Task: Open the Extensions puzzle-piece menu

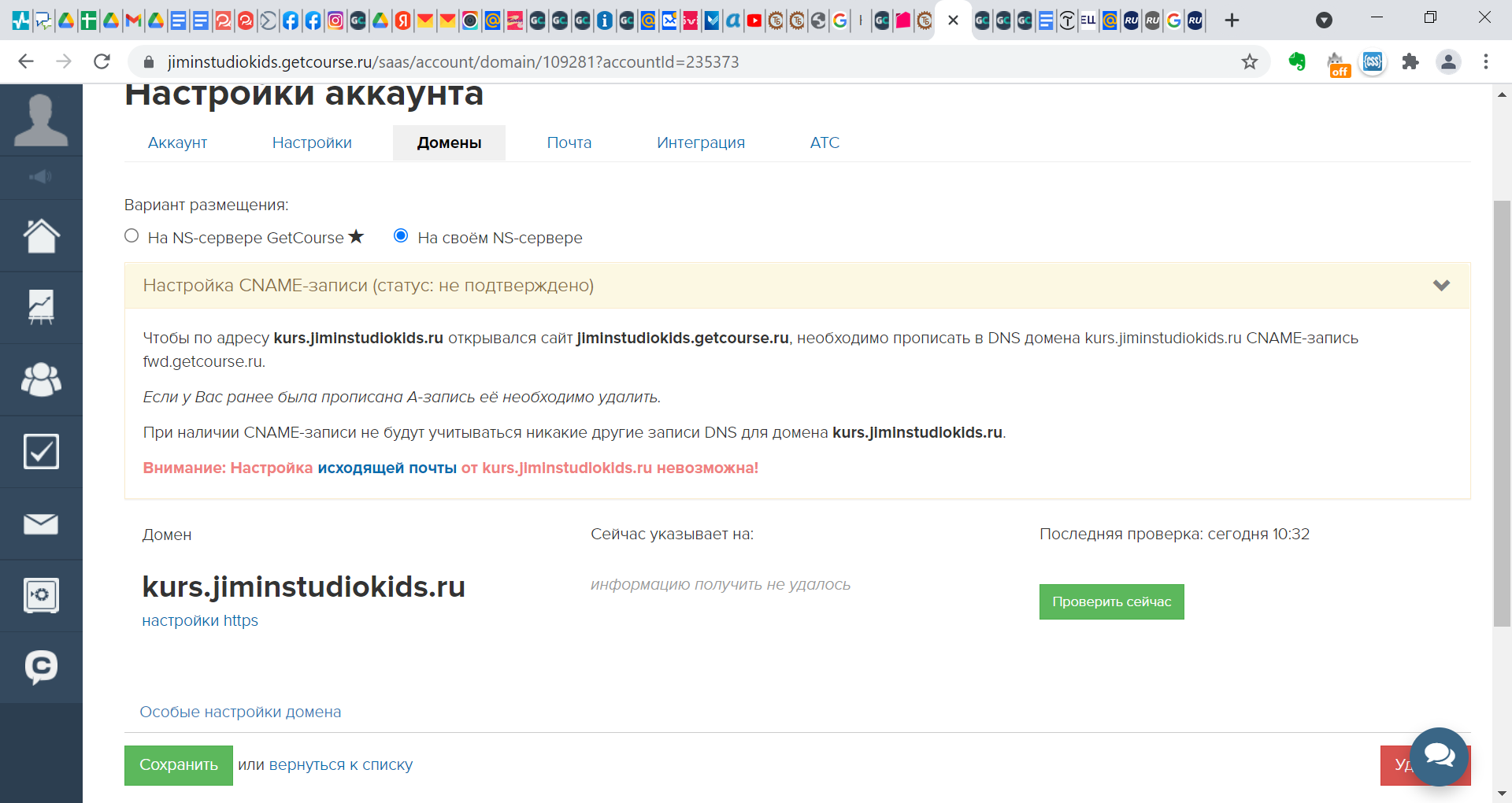Action: click(x=1410, y=61)
